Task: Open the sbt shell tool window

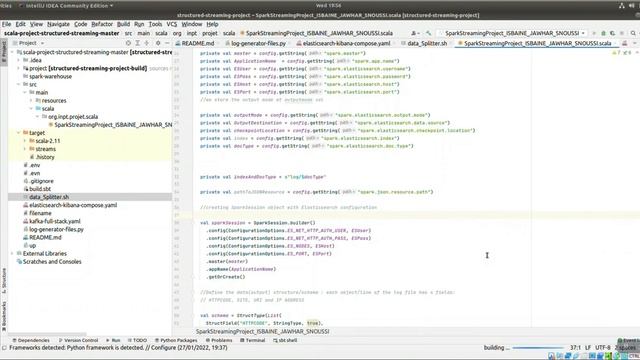Action: point(285,340)
